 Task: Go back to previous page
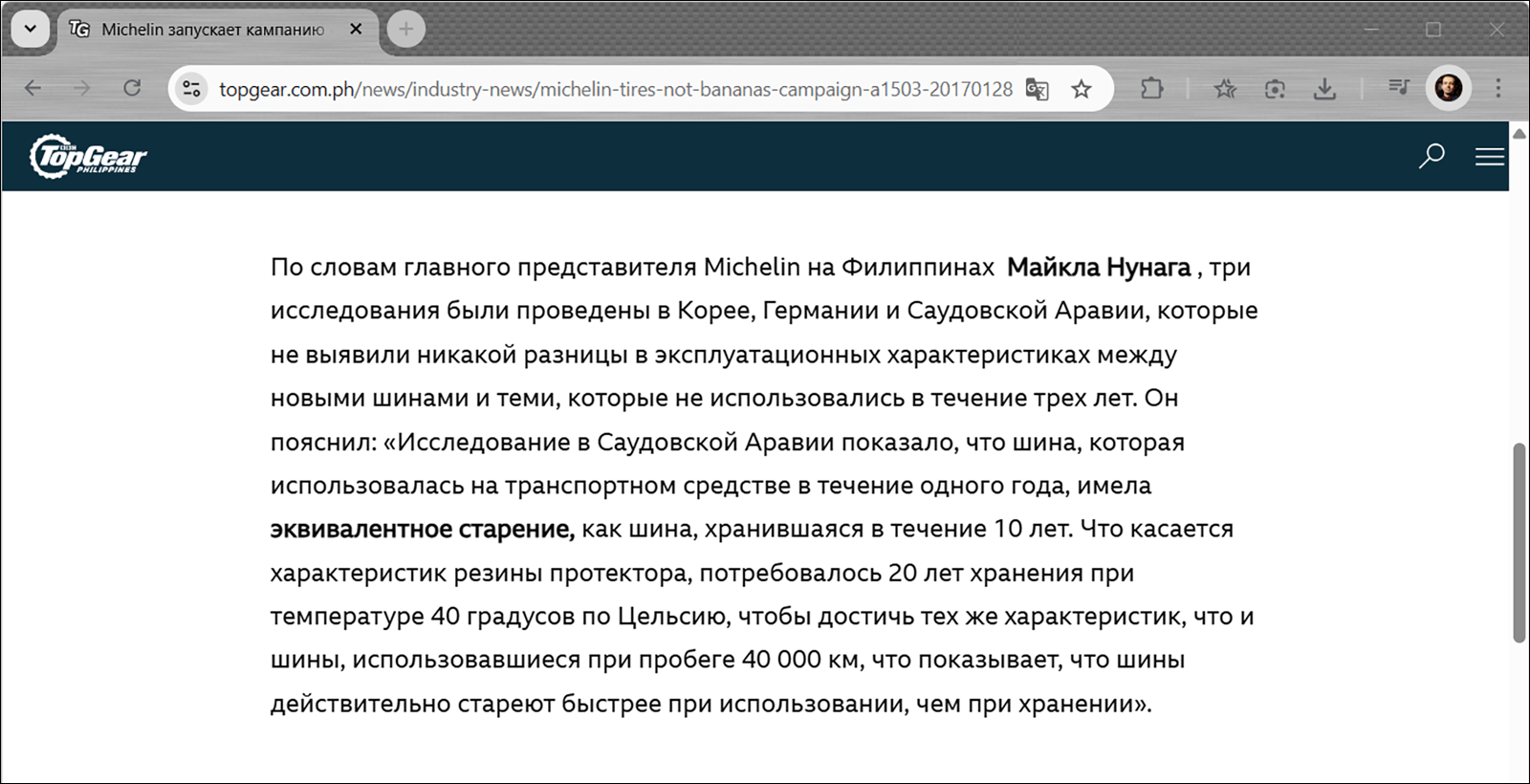pos(33,89)
